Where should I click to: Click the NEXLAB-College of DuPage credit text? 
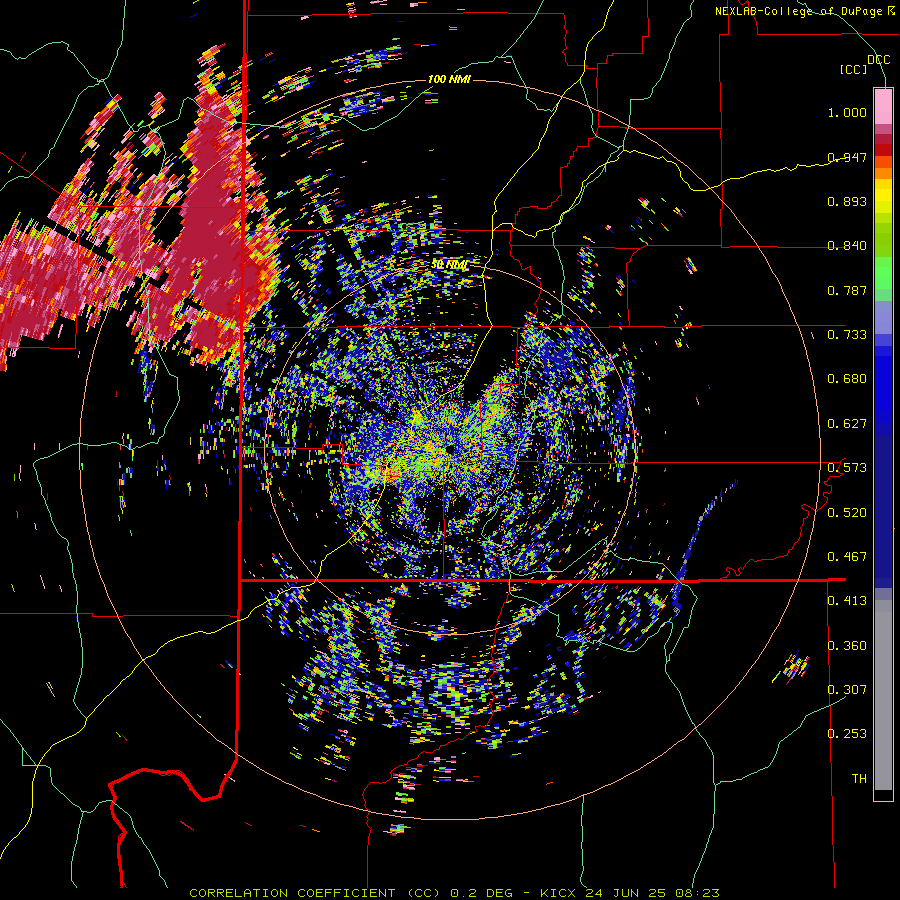804,11
